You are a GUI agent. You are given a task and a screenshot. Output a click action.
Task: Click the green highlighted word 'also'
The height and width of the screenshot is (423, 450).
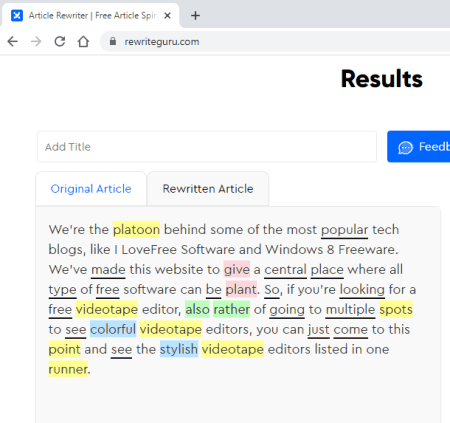point(197,310)
